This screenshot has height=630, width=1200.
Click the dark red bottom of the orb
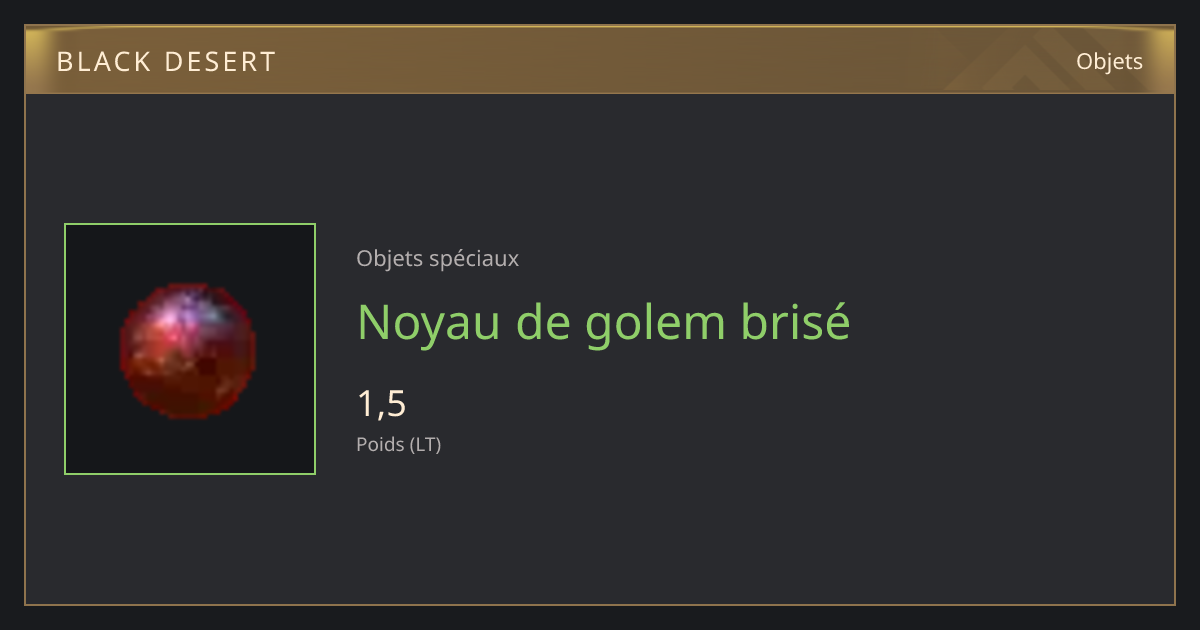[x=189, y=398]
